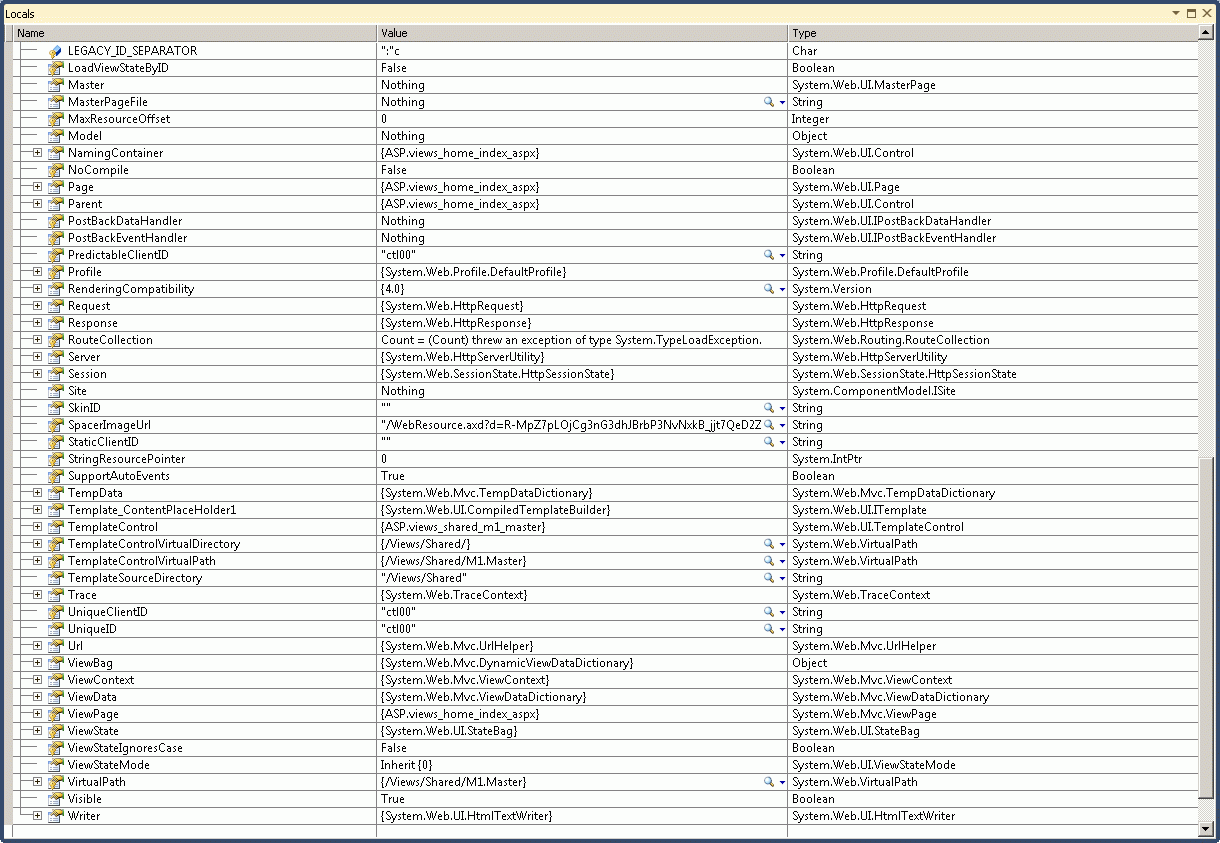Click the System.Web.UI.MasterPage type cell

coord(992,85)
